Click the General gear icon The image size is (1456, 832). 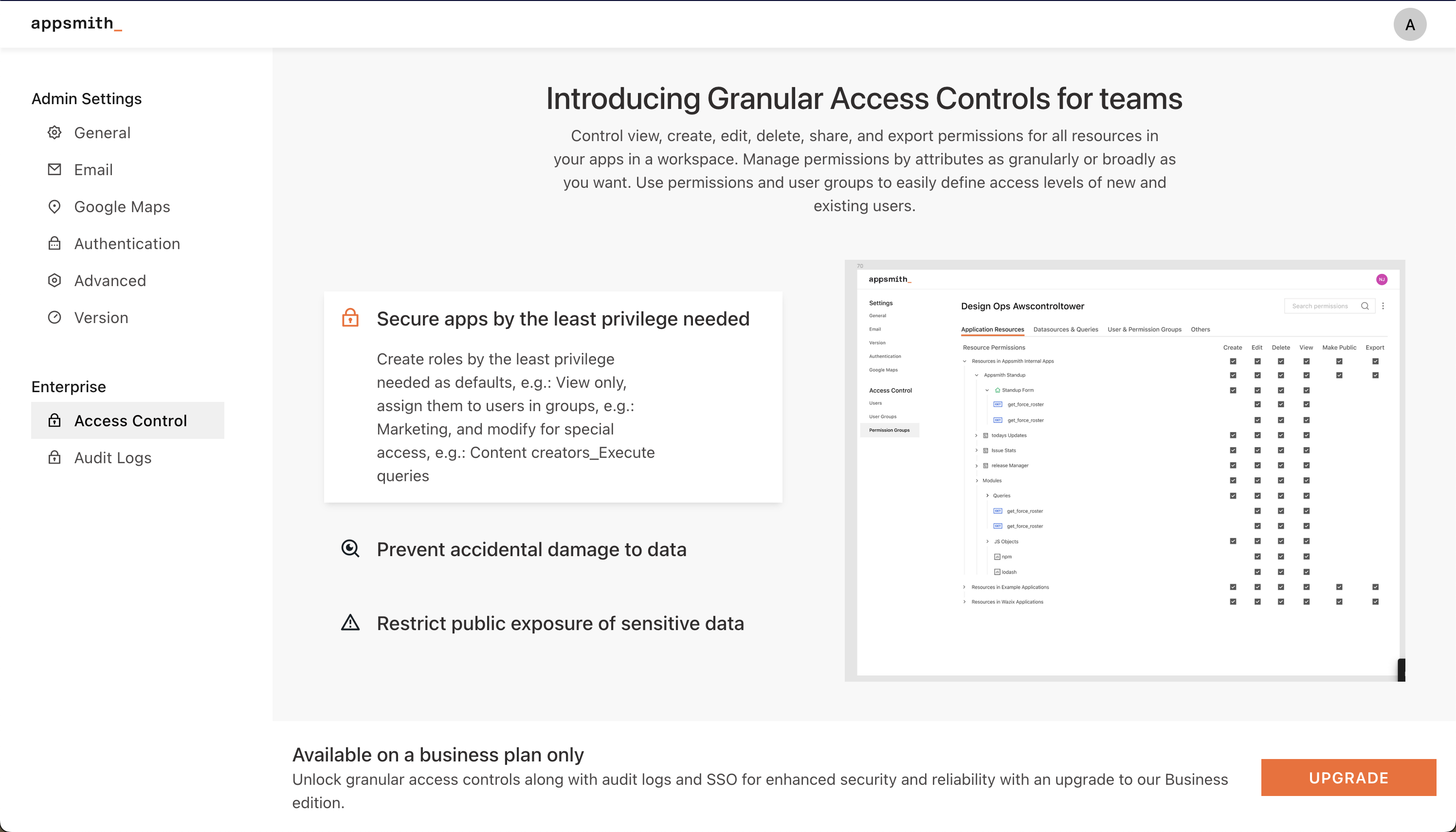(55, 132)
